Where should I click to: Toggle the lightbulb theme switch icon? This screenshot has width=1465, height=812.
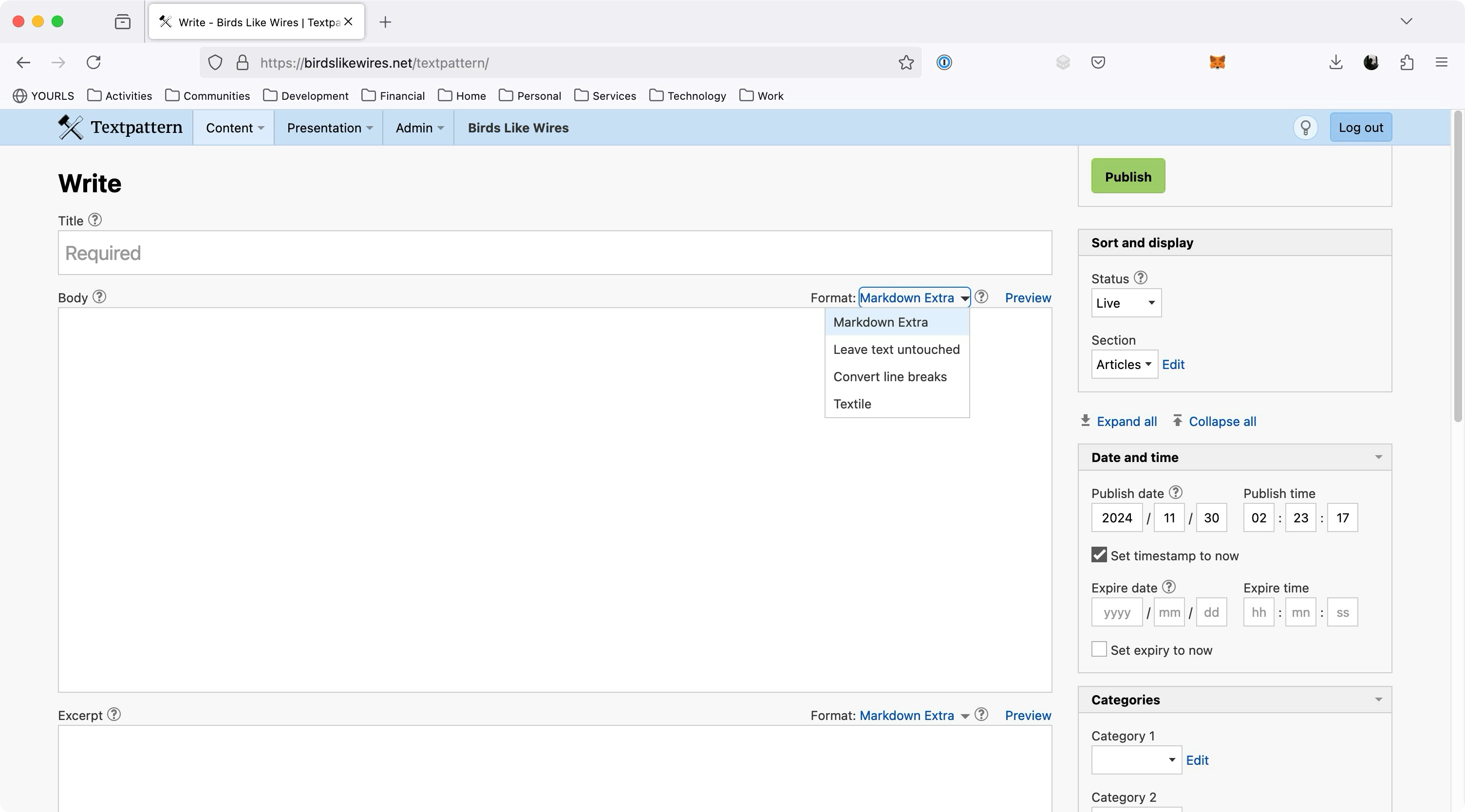click(1306, 128)
